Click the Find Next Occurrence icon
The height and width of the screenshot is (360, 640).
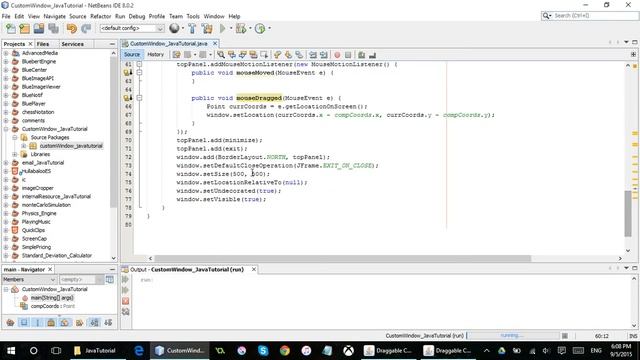coord(242,55)
